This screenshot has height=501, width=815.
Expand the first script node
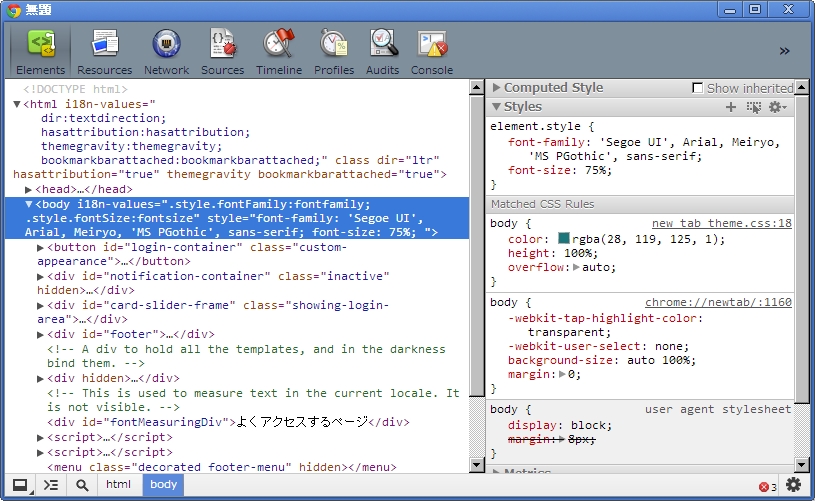pyautogui.click(x=41, y=438)
